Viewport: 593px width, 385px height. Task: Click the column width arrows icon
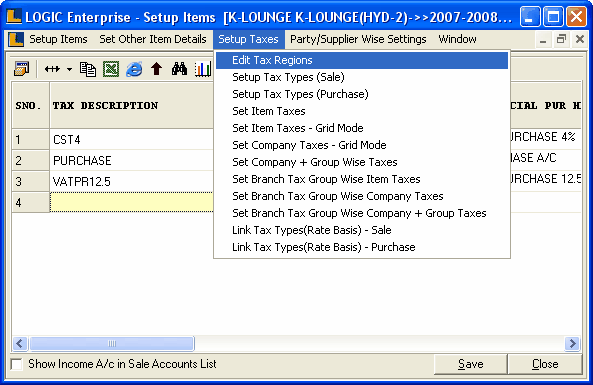(x=52, y=69)
